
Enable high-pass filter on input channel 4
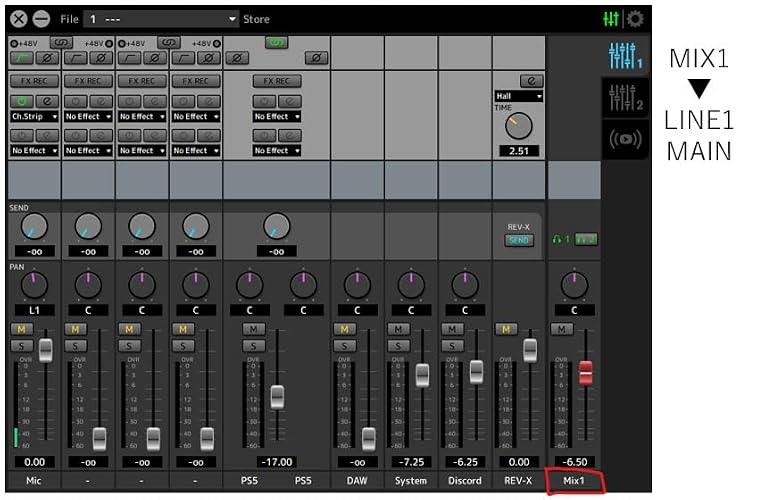[x=184, y=58]
